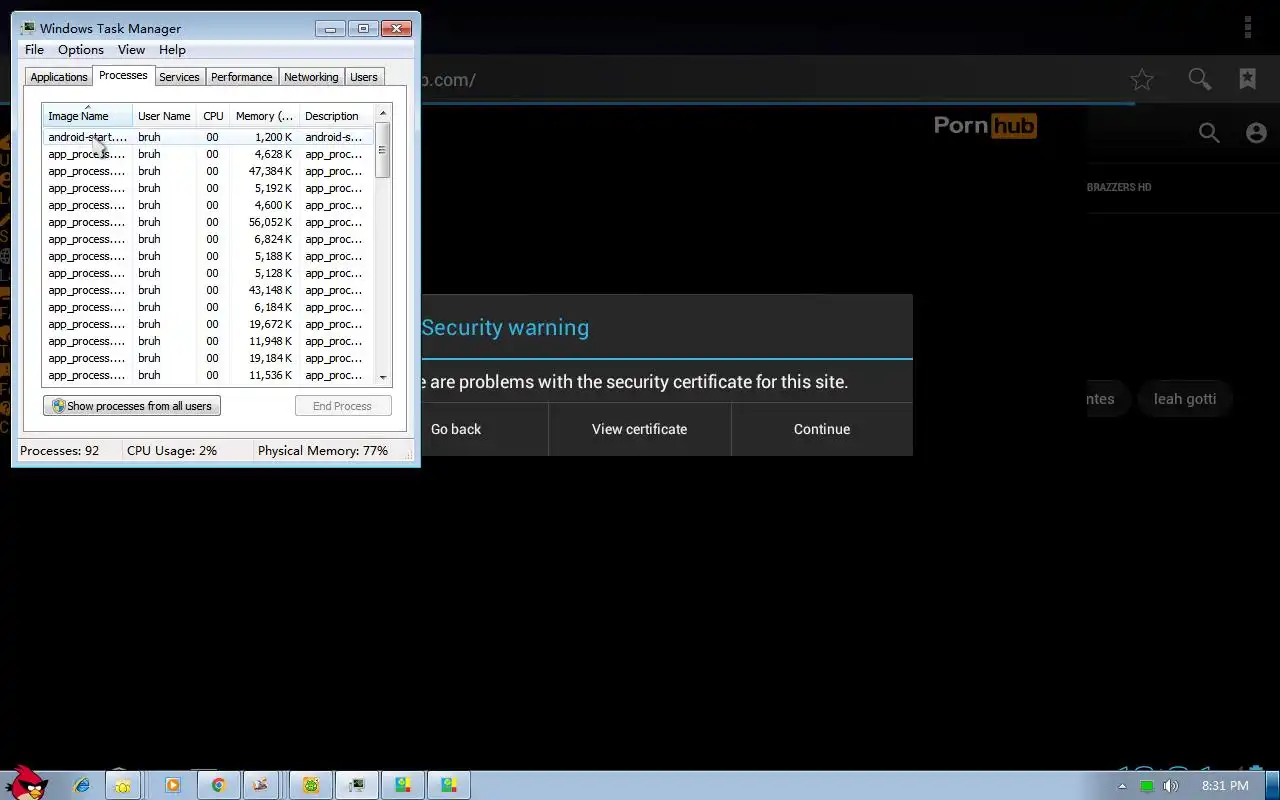Open the yellow folder icon in taskbar
The image size is (1280, 800).
click(122, 785)
